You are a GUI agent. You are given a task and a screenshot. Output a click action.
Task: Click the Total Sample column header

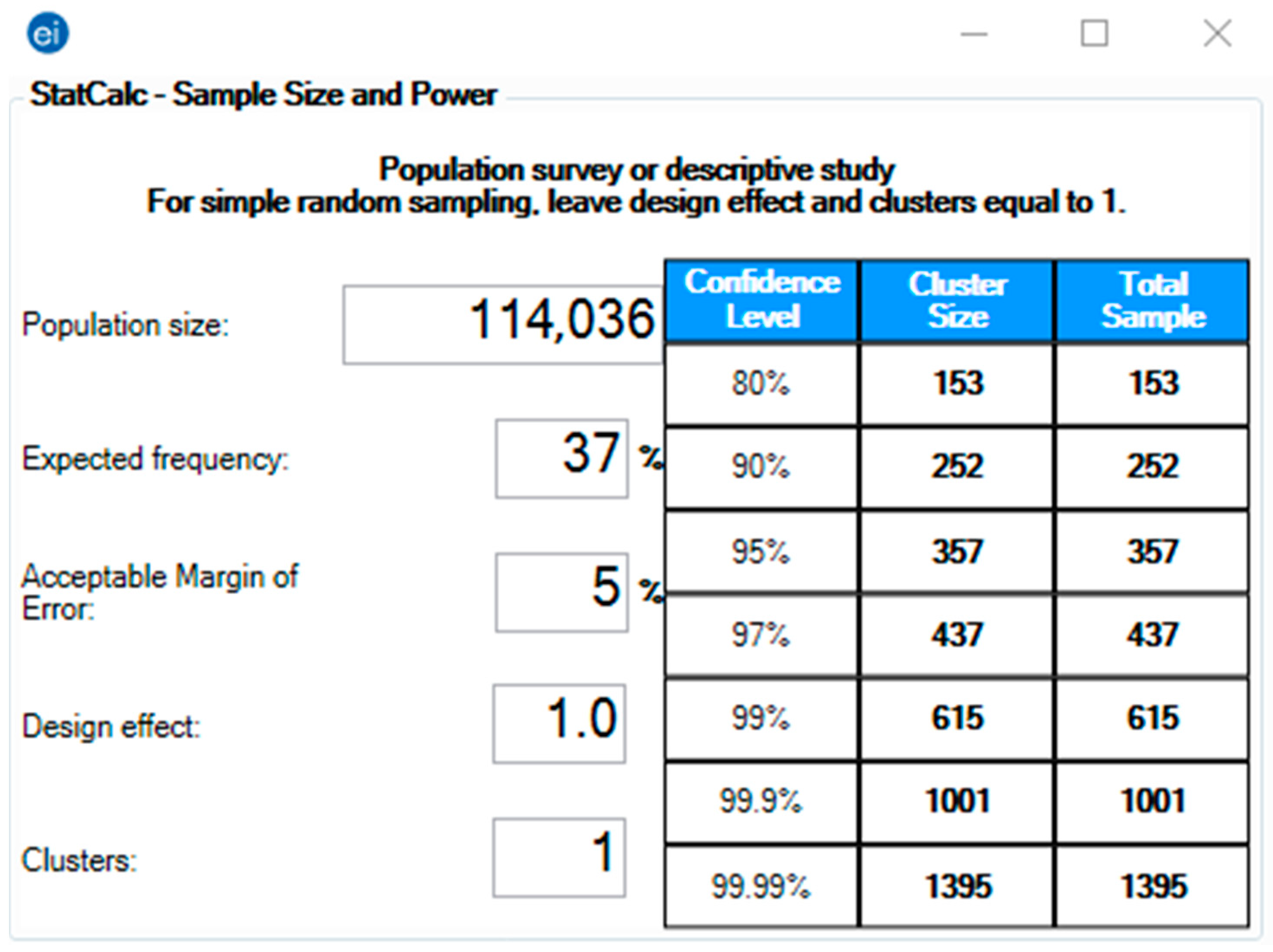pyautogui.click(x=1153, y=300)
